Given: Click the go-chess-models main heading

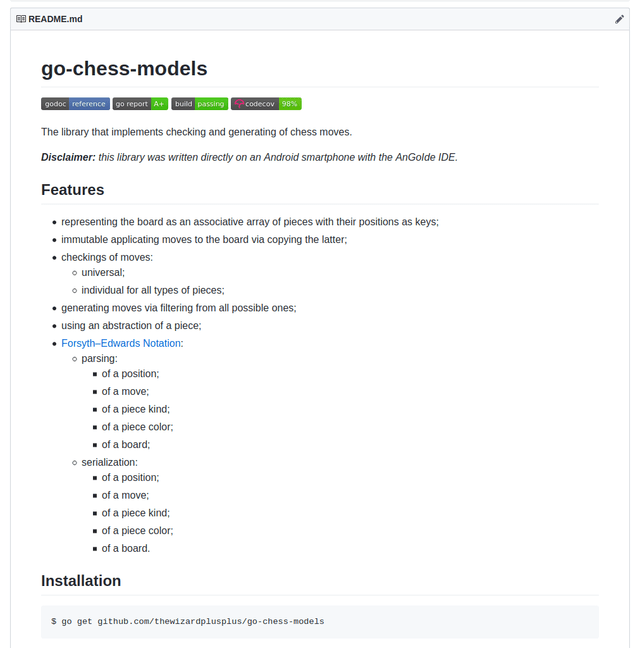Looking at the screenshot, I should click(x=124, y=69).
